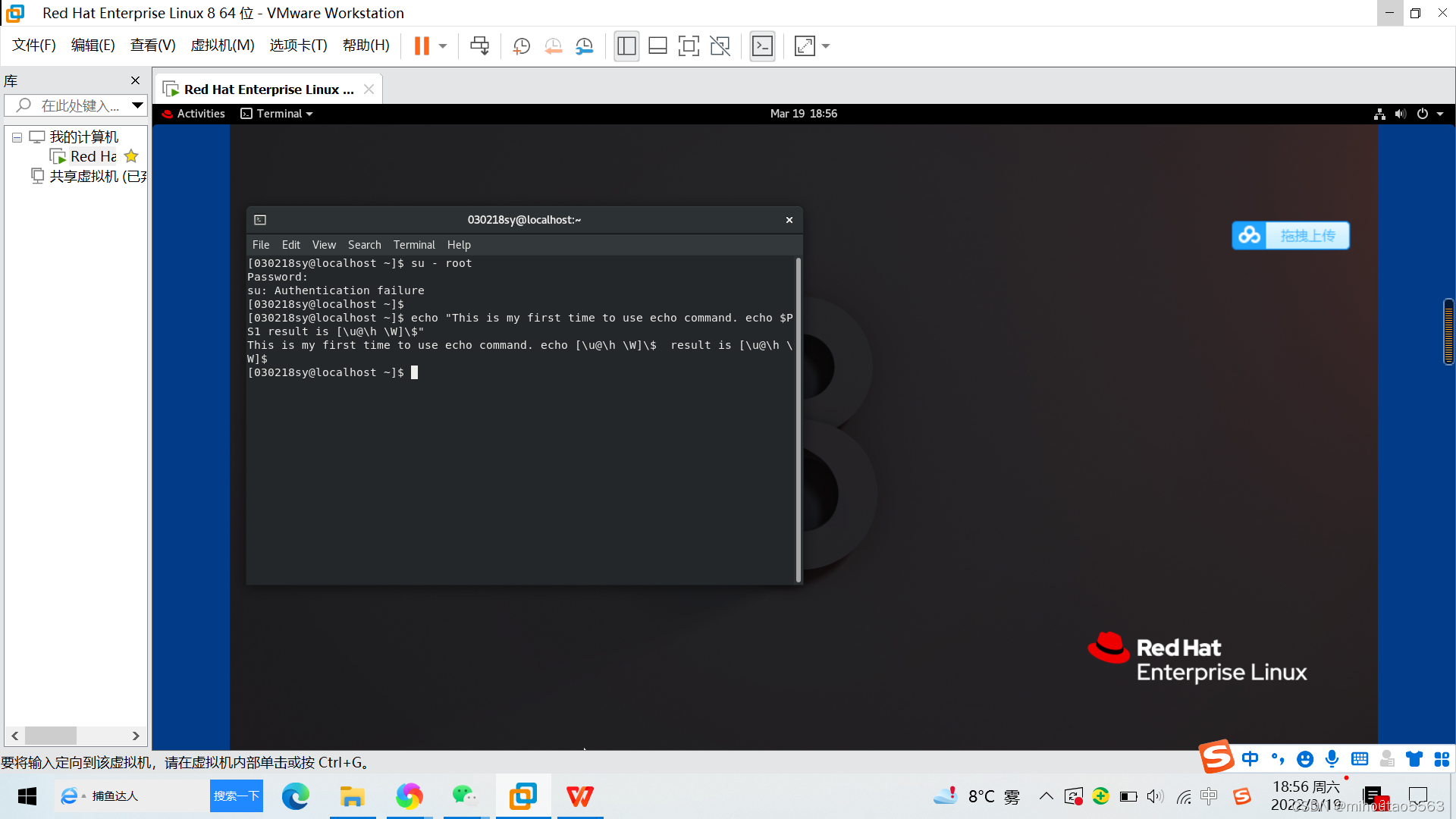
Task: Send Ctrl+Alt+Del to the guest
Action: pos(479,45)
